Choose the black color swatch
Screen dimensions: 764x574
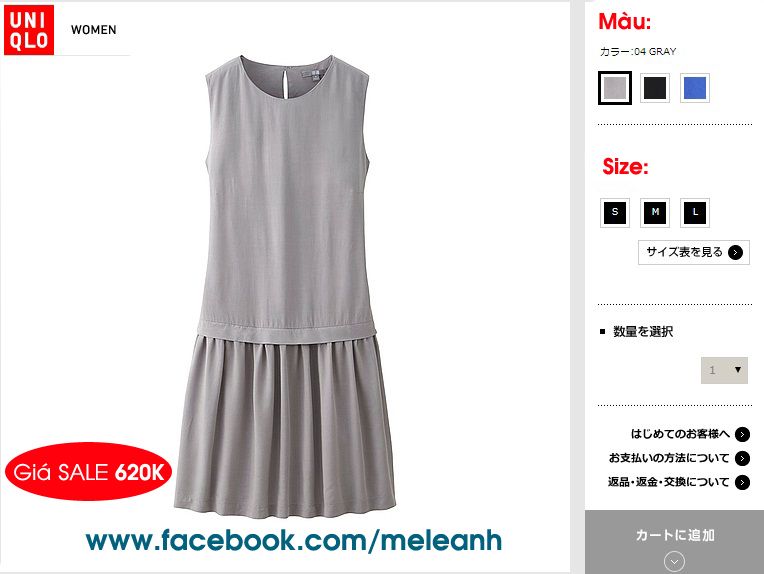[655, 88]
